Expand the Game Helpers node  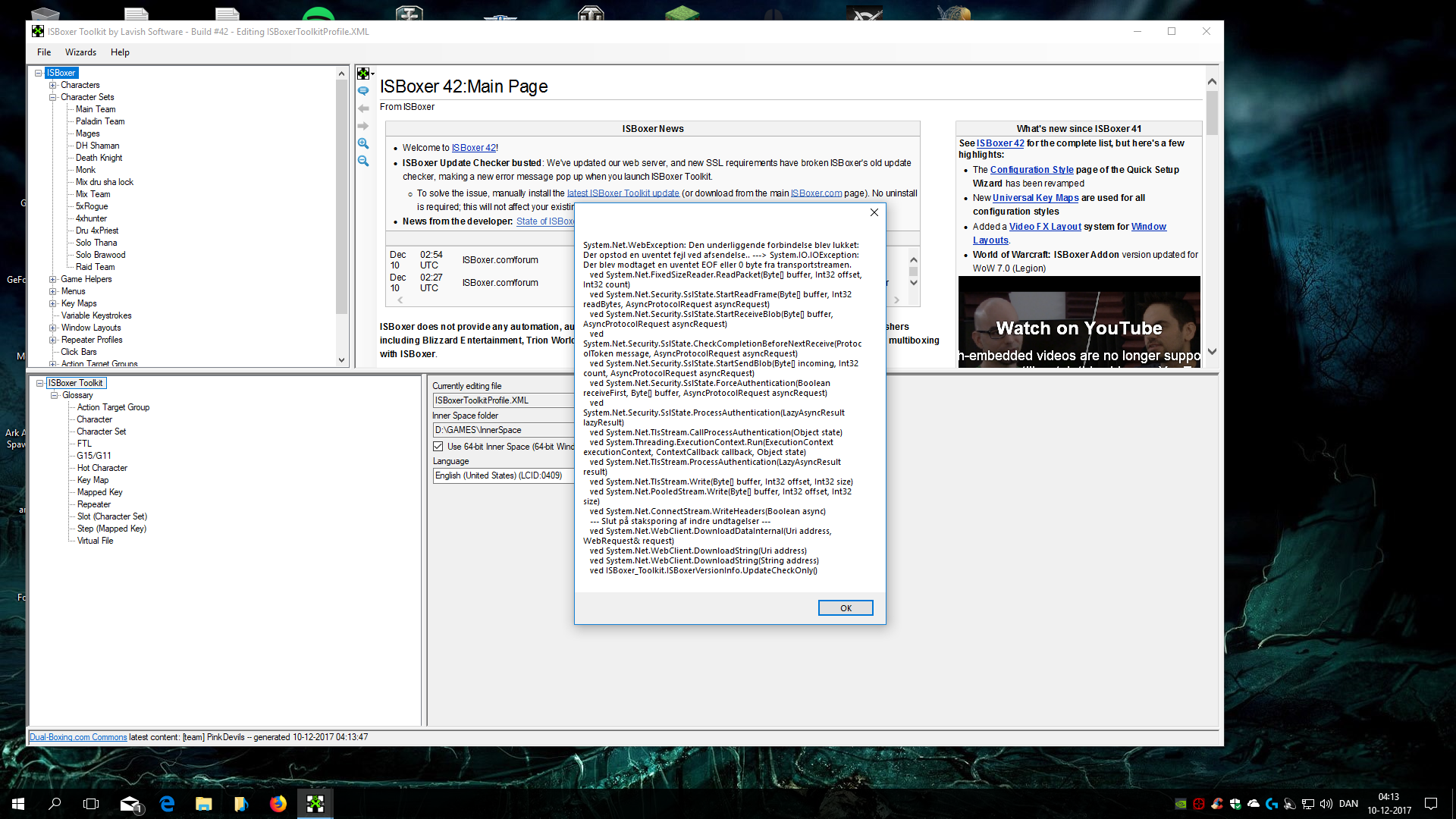pyautogui.click(x=53, y=280)
